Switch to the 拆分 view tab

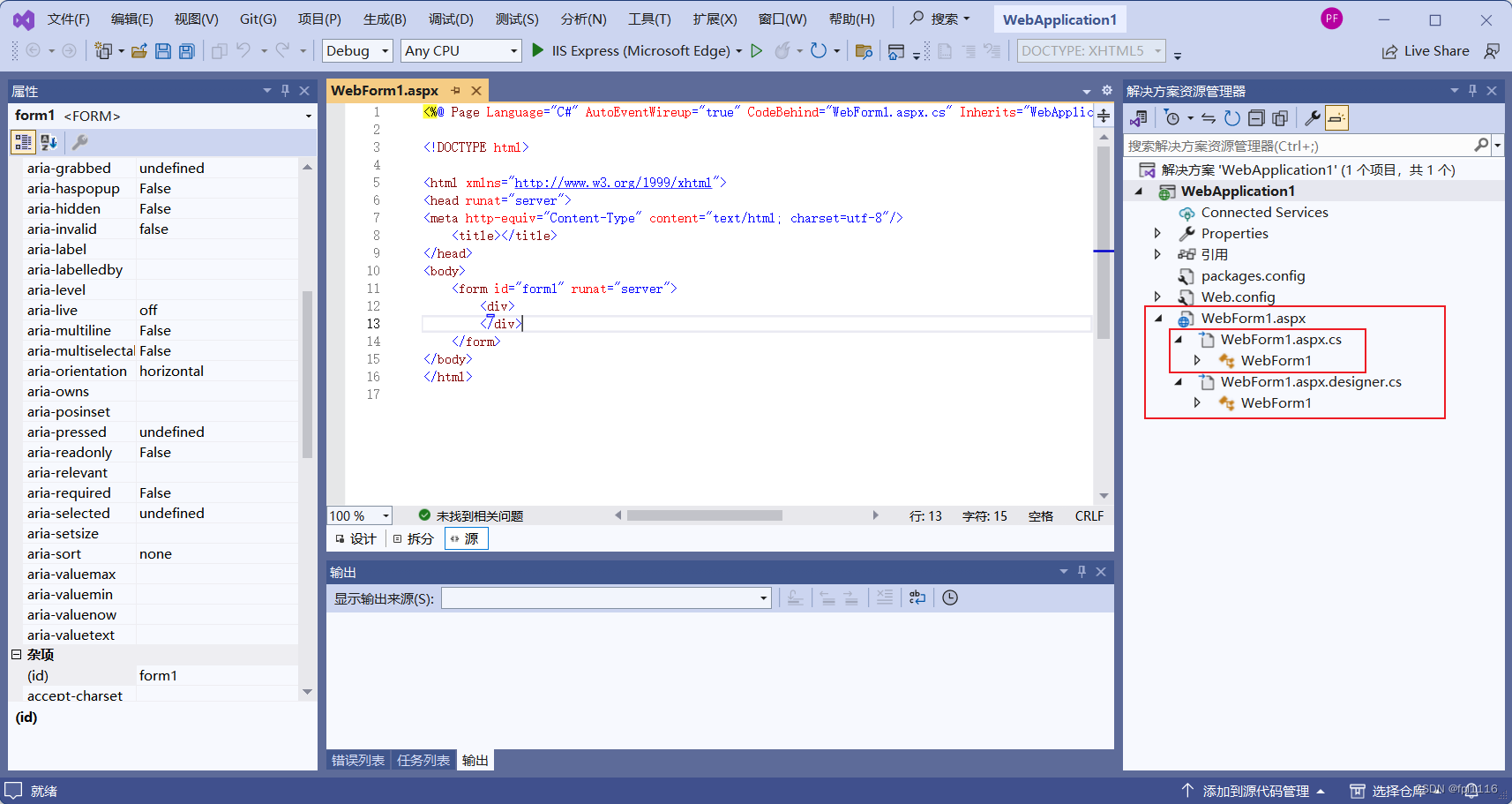point(414,539)
